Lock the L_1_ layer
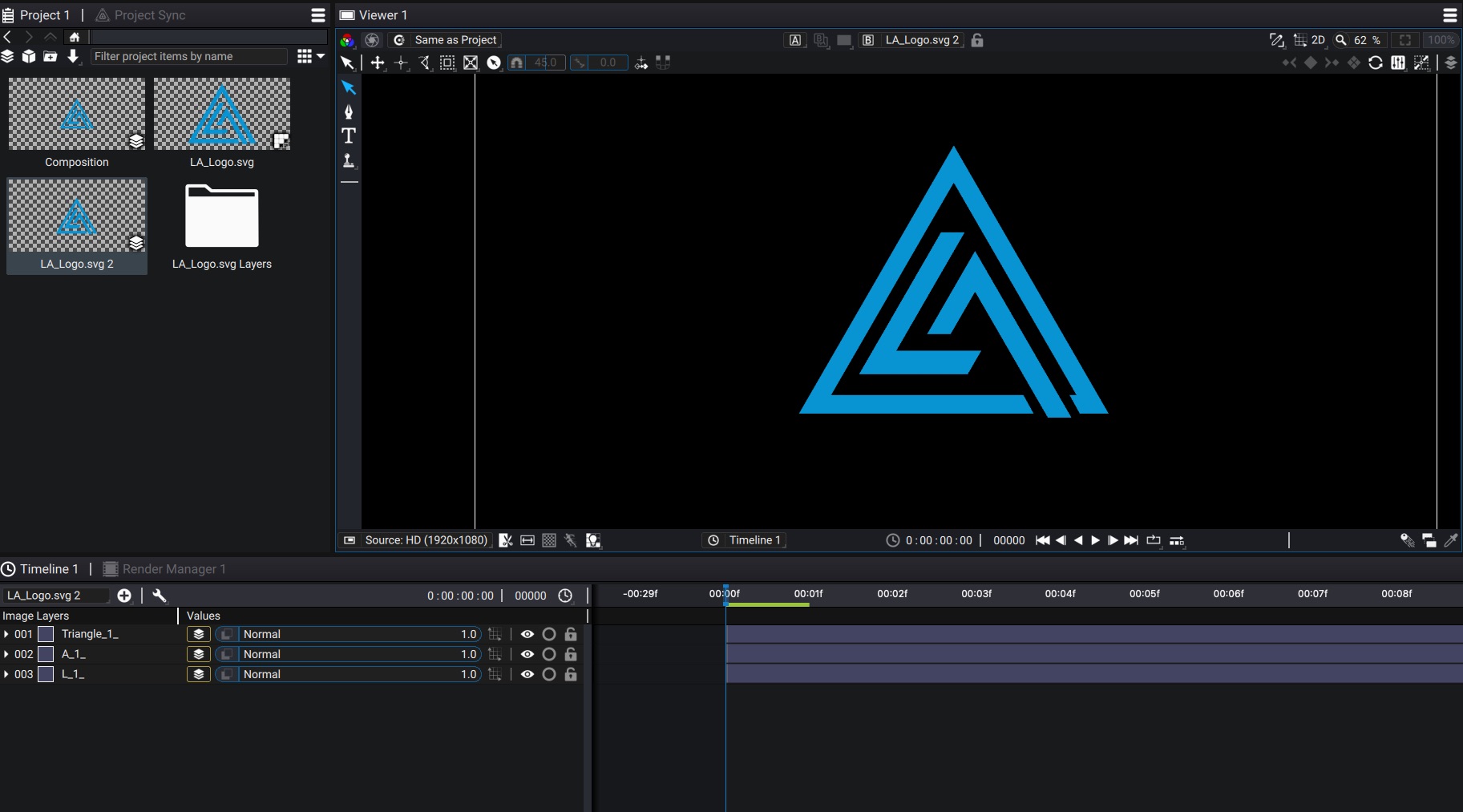Image resolution: width=1463 pixels, height=812 pixels. click(571, 674)
